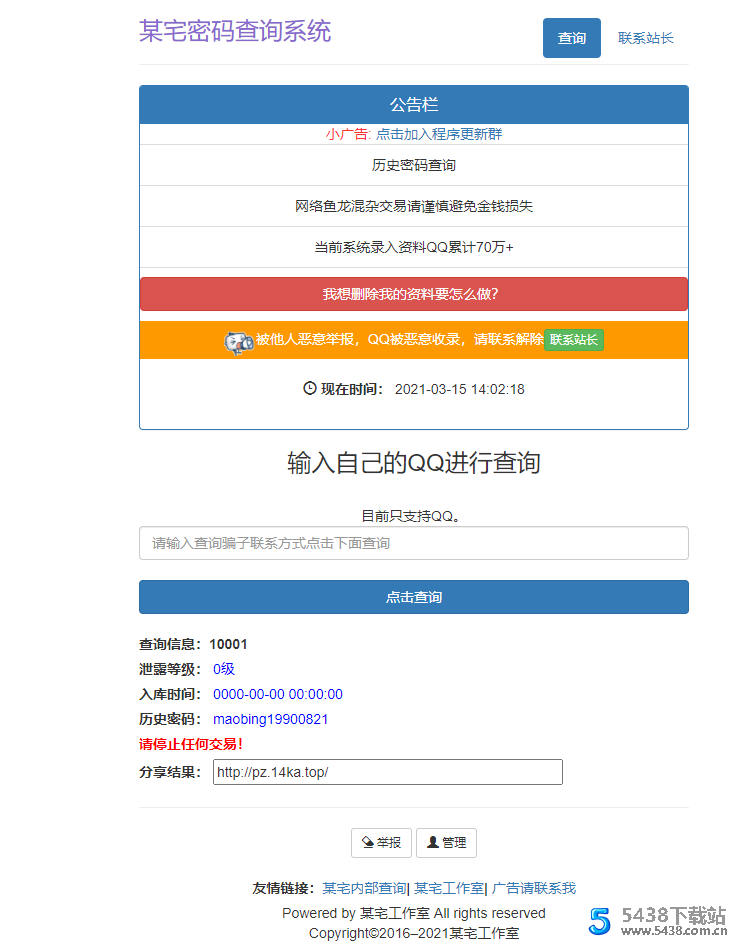The height and width of the screenshot is (946, 745).
Task: Click the megaphone mascot icon in the orange bar
Action: pos(238,342)
